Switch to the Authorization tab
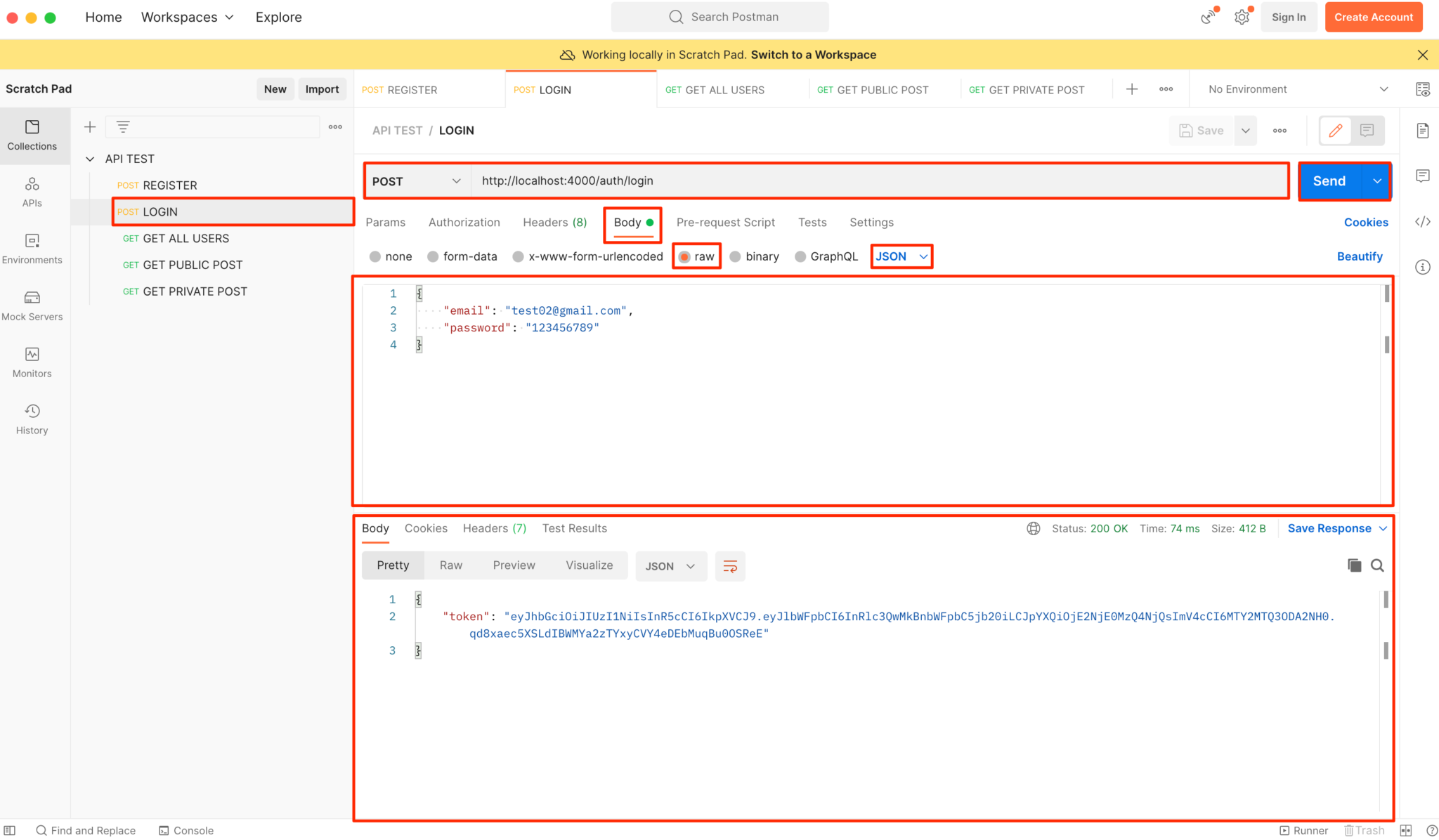This screenshot has width=1439, height=840. (464, 222)
